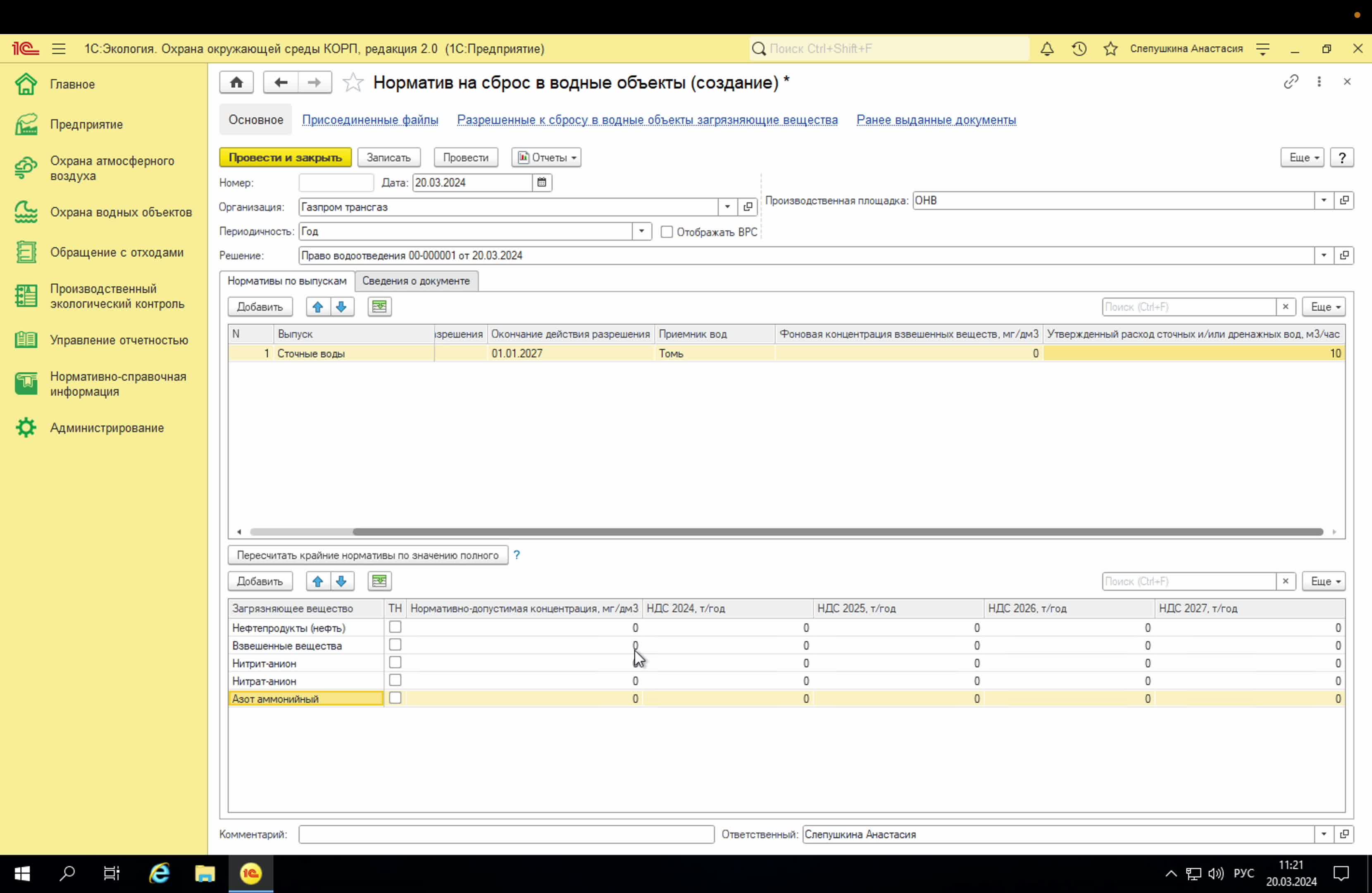Screen dimensions: 1372x893
Task: Add a new pollutant row
Action: (260, 582)
